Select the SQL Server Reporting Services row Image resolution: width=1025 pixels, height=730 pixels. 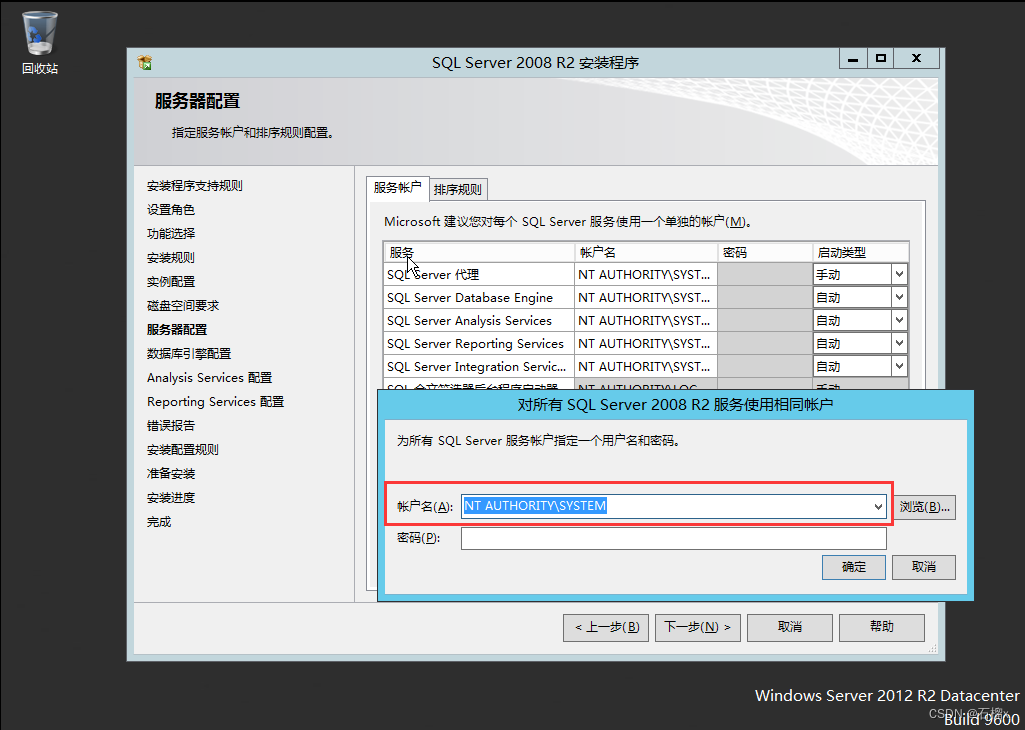479,343
